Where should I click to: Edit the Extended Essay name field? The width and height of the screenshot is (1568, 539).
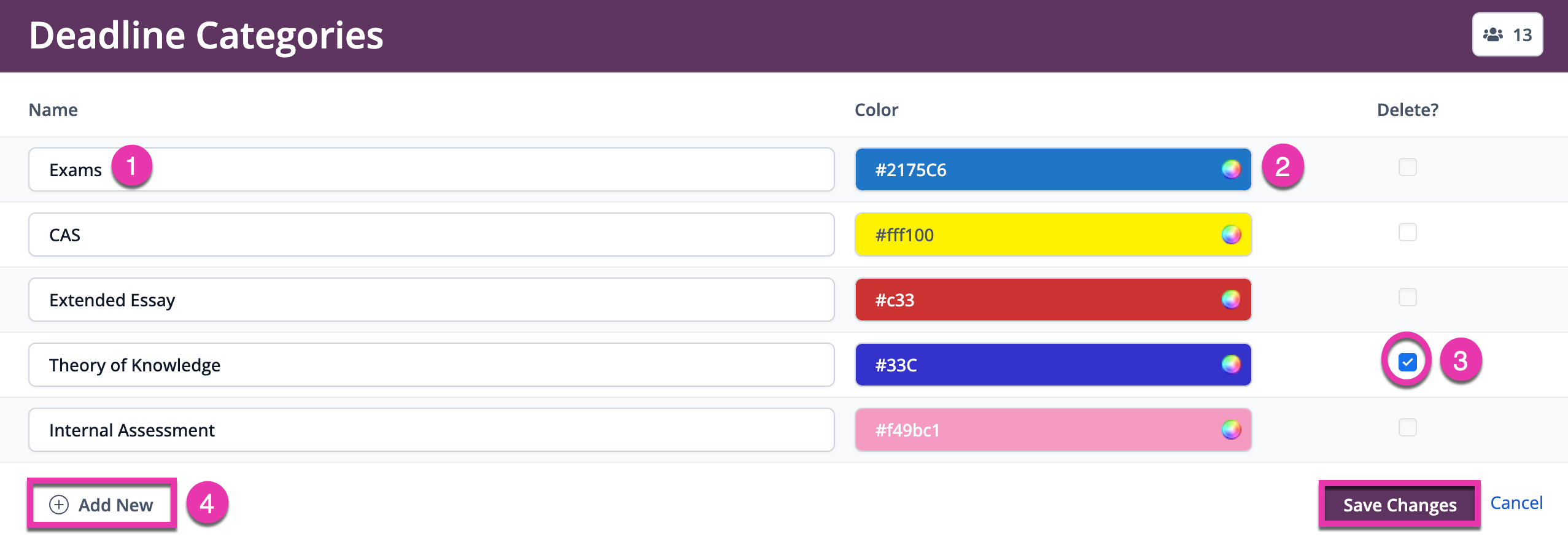(x=431, y=300)
